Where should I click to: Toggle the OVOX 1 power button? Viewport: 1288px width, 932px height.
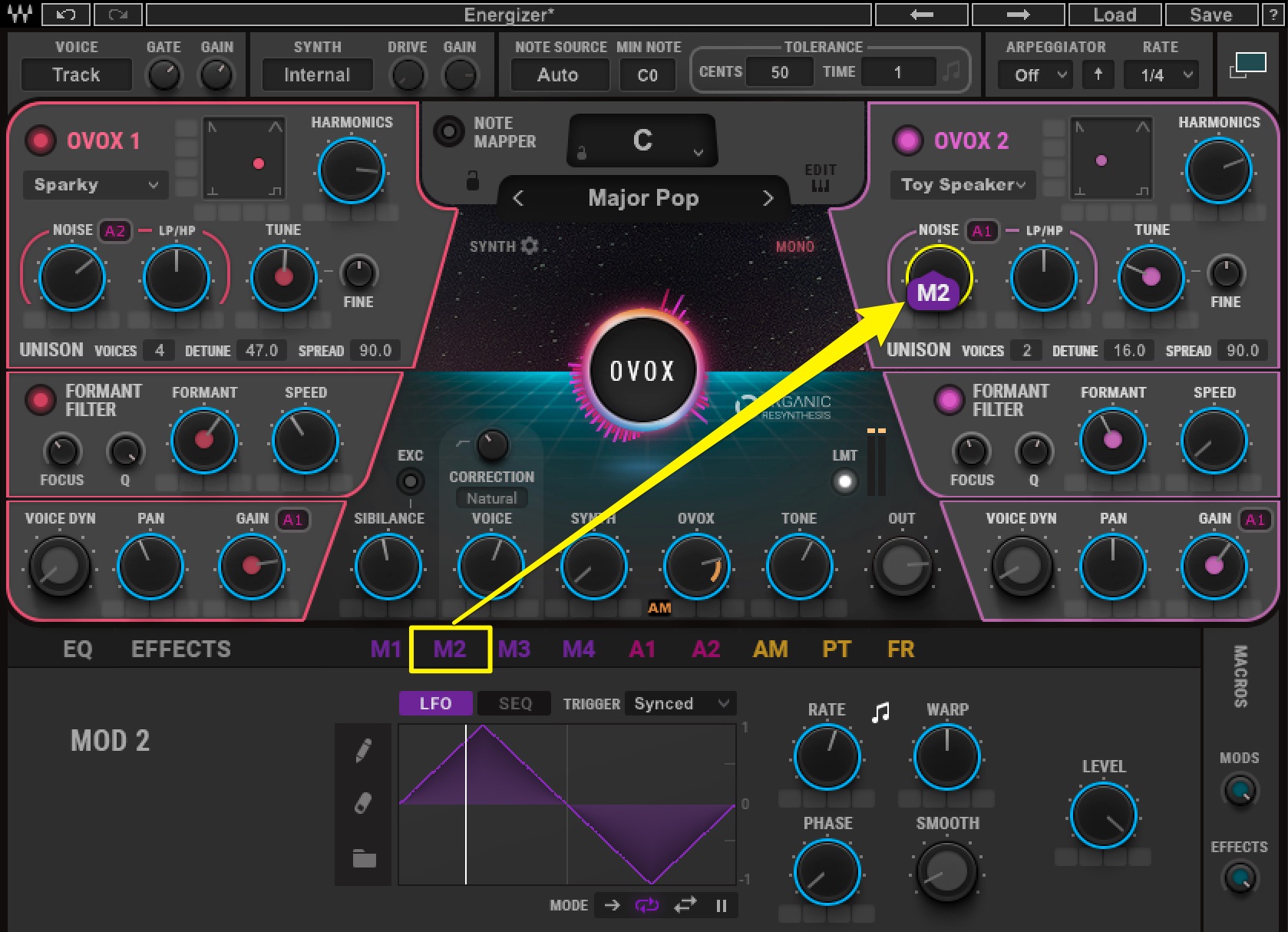point(40,140)
